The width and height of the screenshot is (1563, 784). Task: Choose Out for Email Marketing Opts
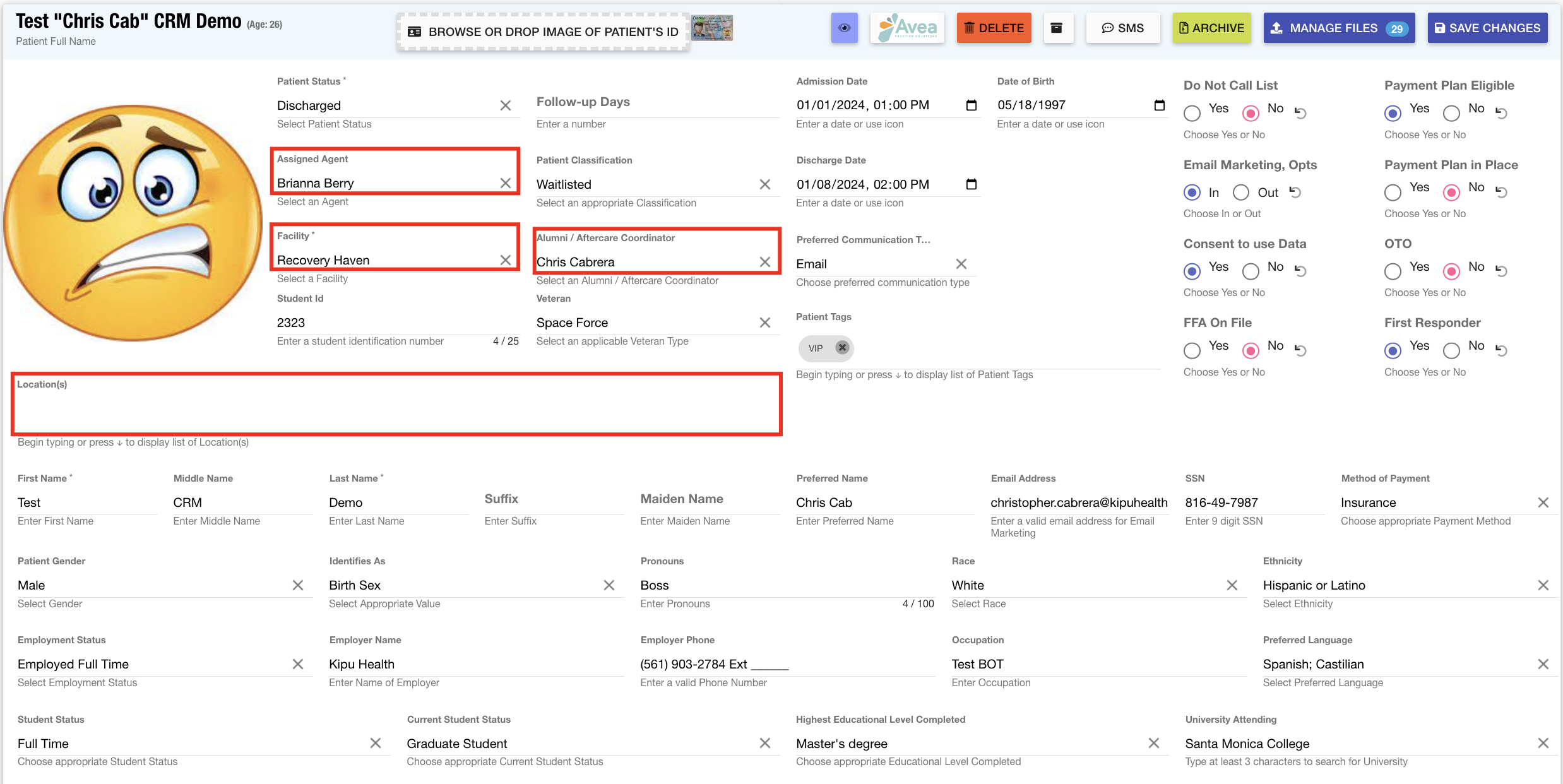coord(1241,193)
